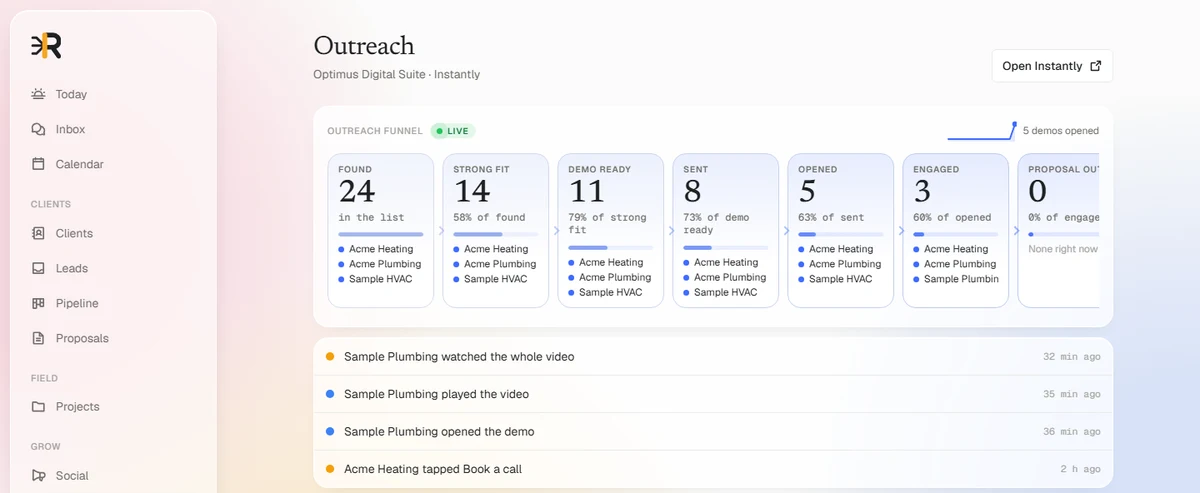Click Acme Plumbing in the Sent card
Viewport: 1200px width, 493px height.
(x=730, y=278)
